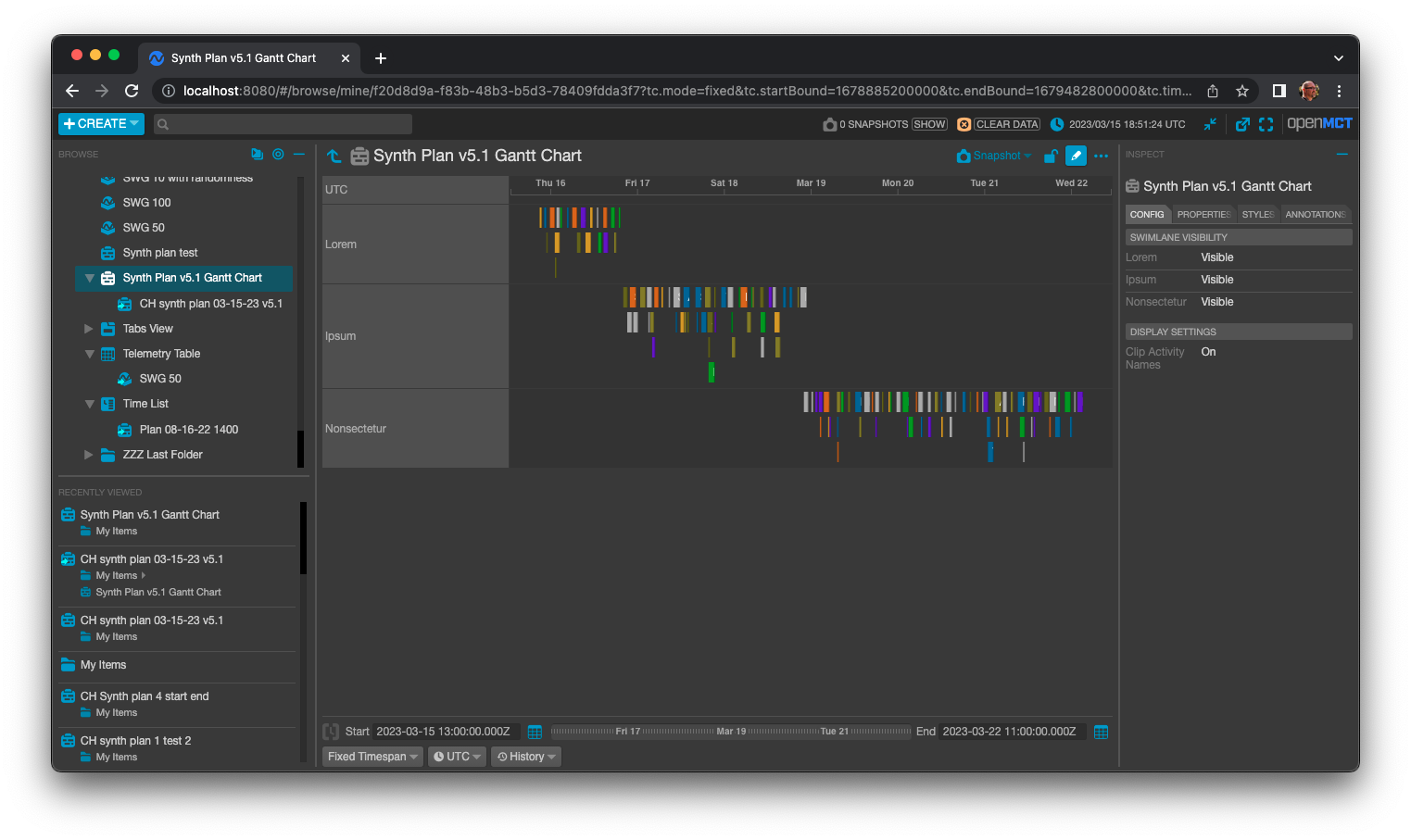The height and width of the screenshot is (840, 1411).
Task: Open the start date calendar picker icon
Action: (535, 732)
